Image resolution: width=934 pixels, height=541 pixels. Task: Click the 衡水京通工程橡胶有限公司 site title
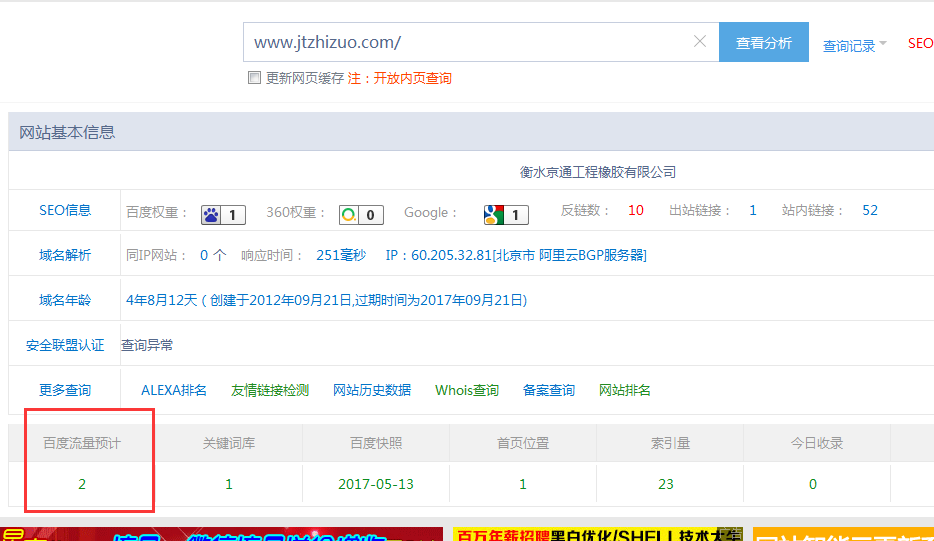pos(597,172)
